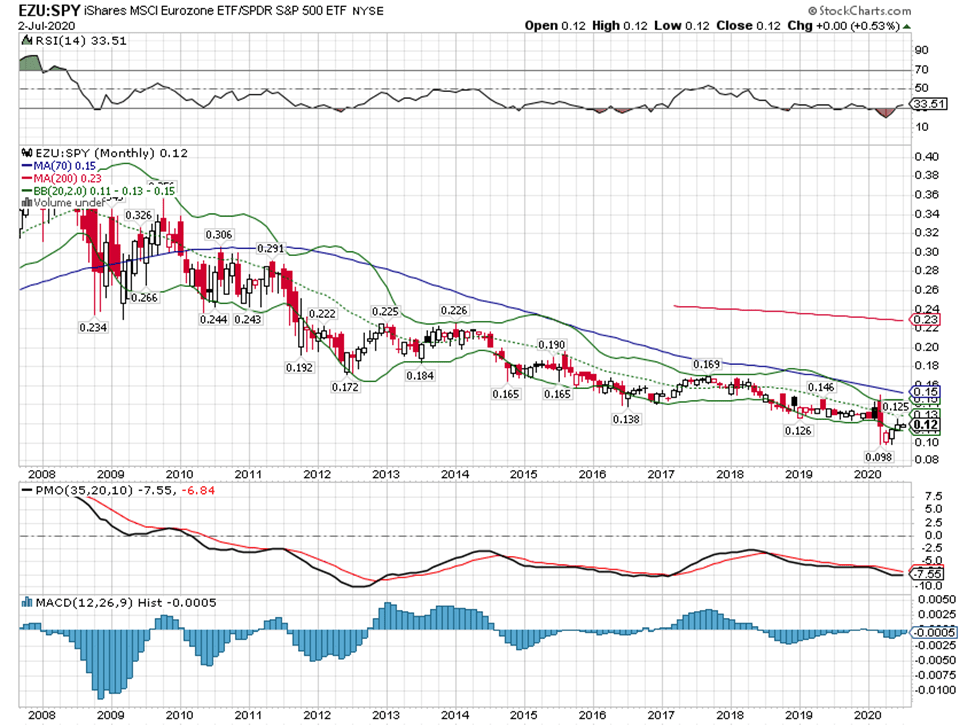The image size is (975, 726).
Task: Click the Close 0.12 value
Action: (x=748, y=25)
